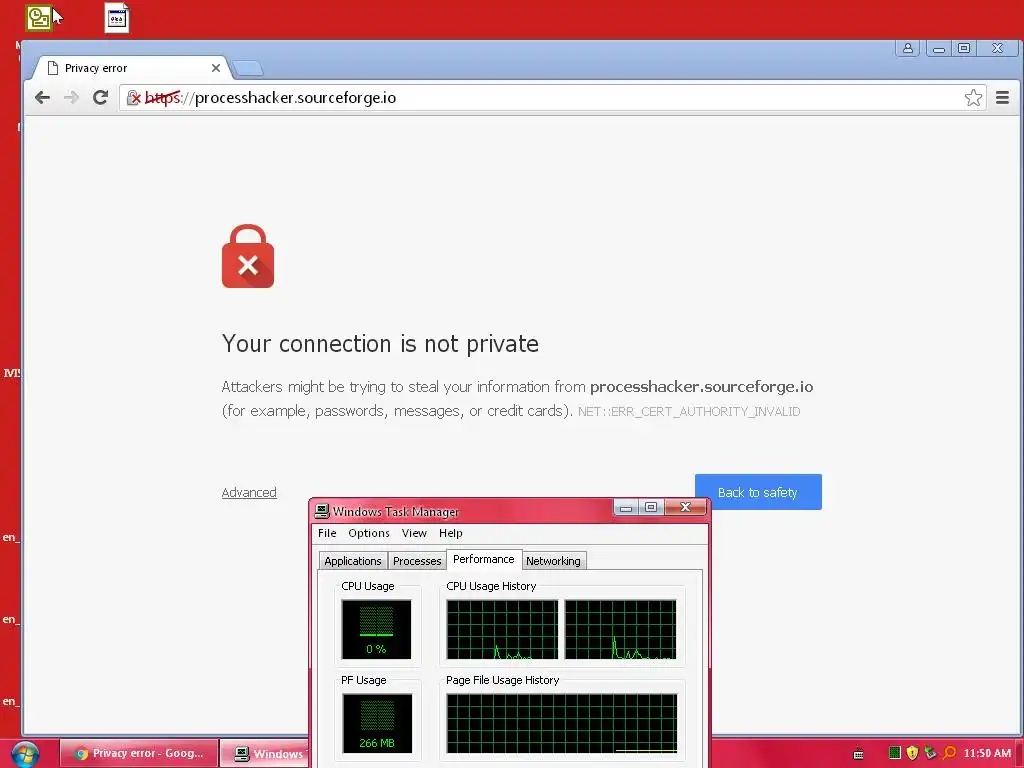This screenshot has width=1024, height=768.
Task: Click the red broken padlock image
Action: point(248,256)
